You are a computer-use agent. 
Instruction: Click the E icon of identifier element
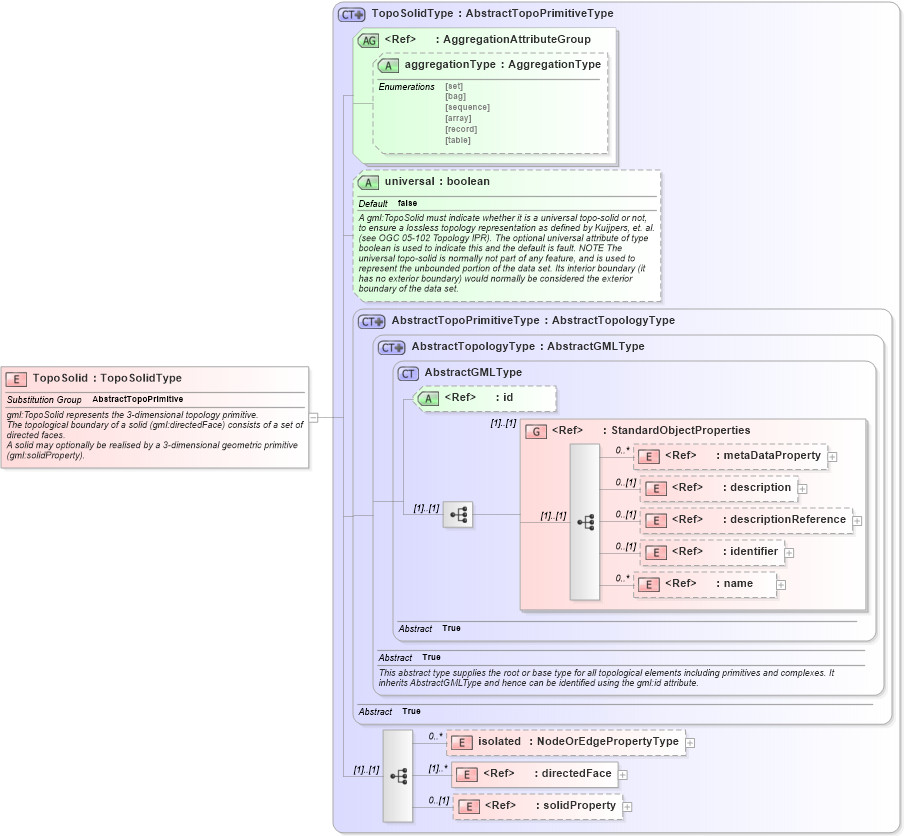click(656, 552)
